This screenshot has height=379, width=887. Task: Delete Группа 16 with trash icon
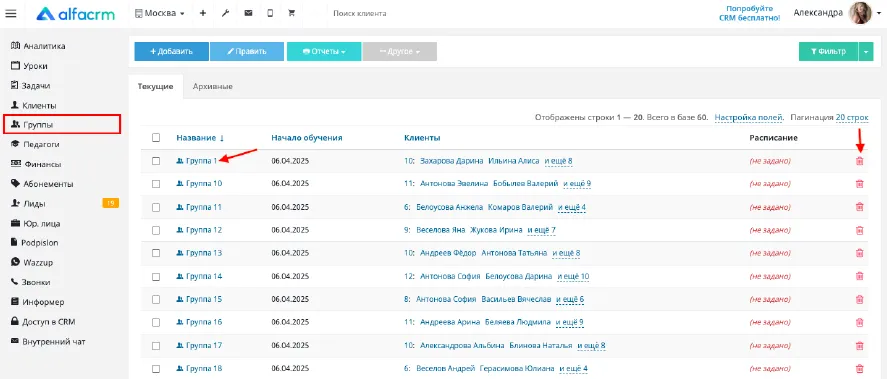click(859, 322)
